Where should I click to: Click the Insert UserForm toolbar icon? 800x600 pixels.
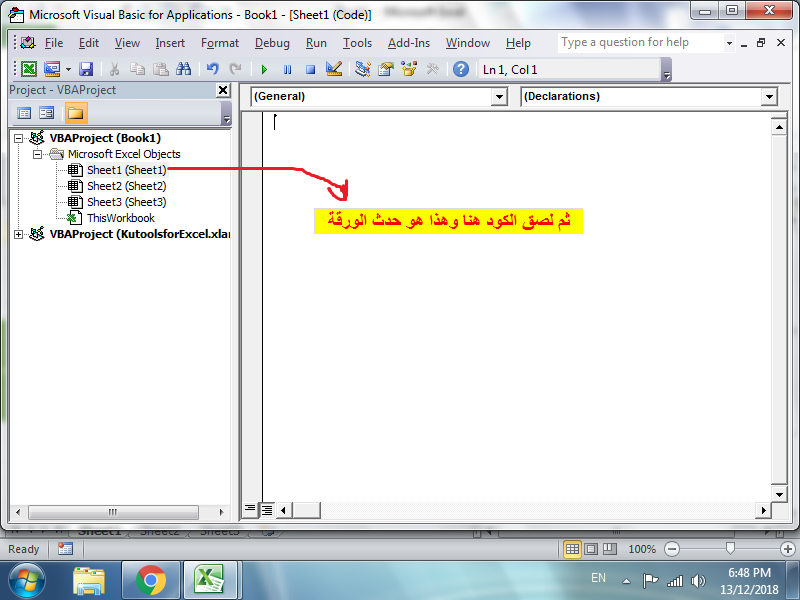(52, 69)
